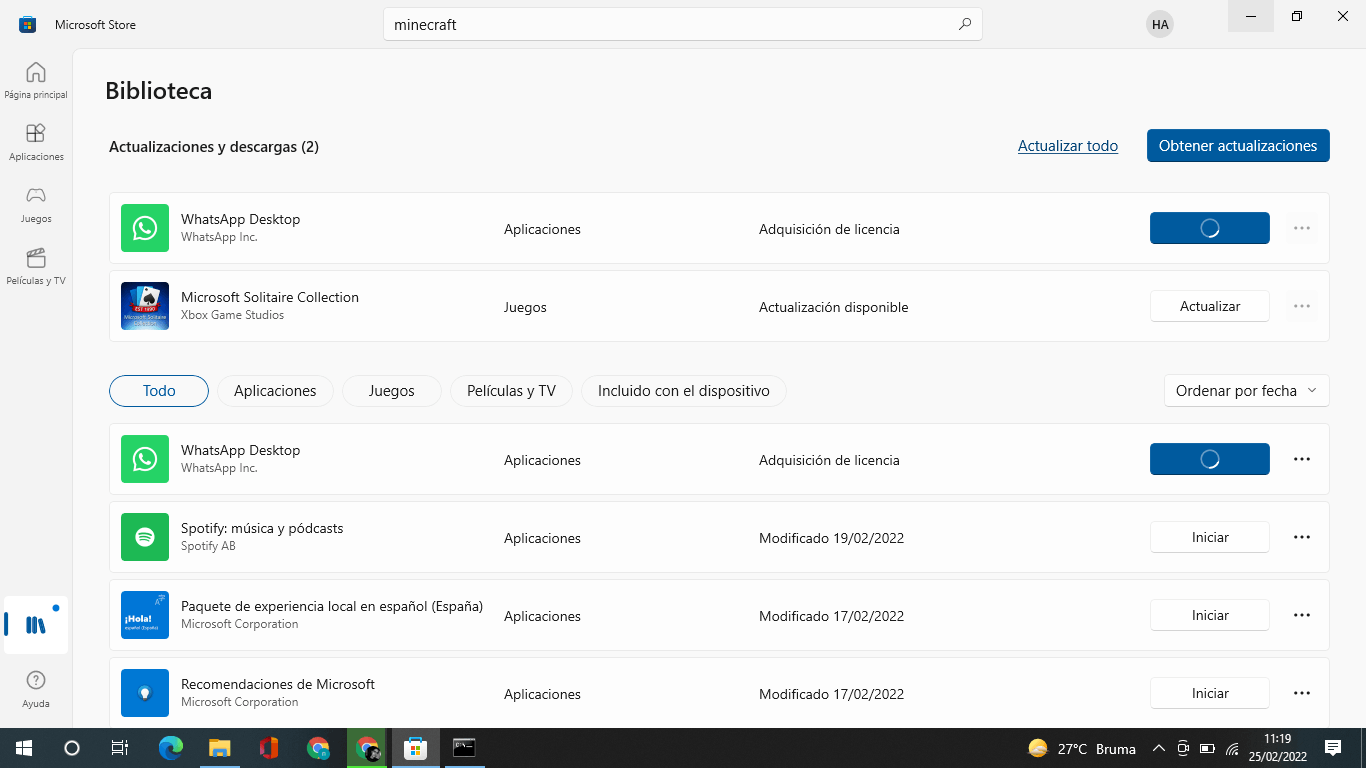Open Task View on taskbar

pos(119,748)
